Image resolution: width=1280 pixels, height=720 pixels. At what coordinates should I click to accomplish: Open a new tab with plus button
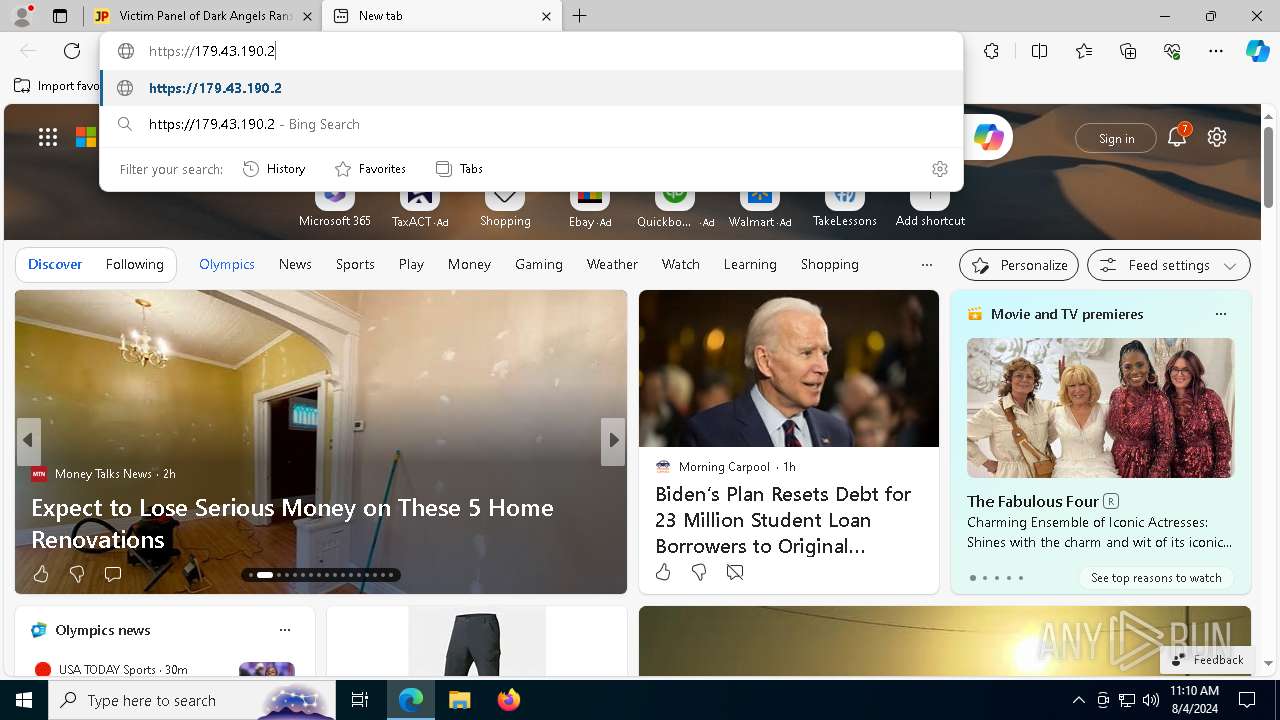click(x=580, y=16)
